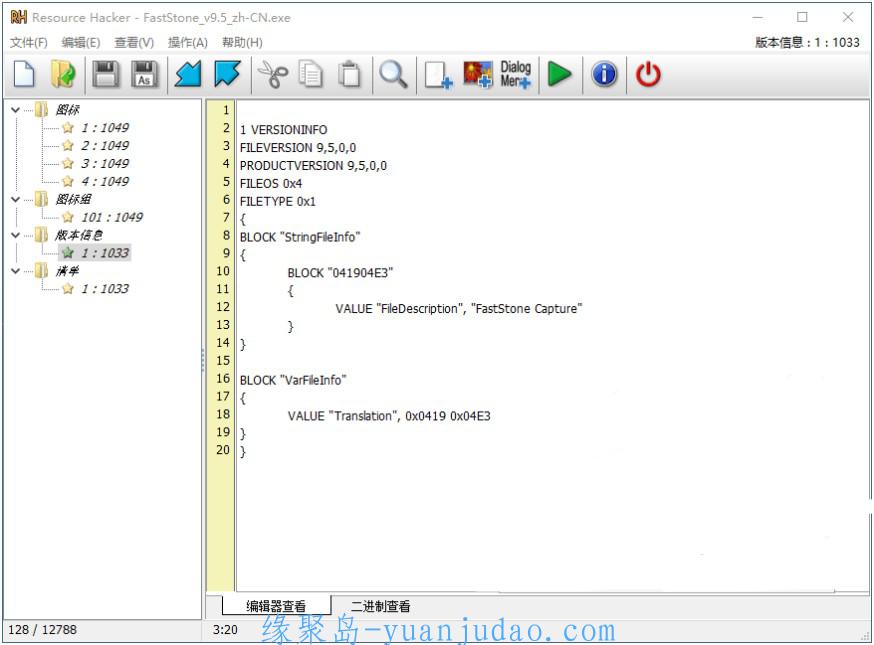Click the folder icon of the 清单 node
Viewport: 874px width, 645px height.
41,271
